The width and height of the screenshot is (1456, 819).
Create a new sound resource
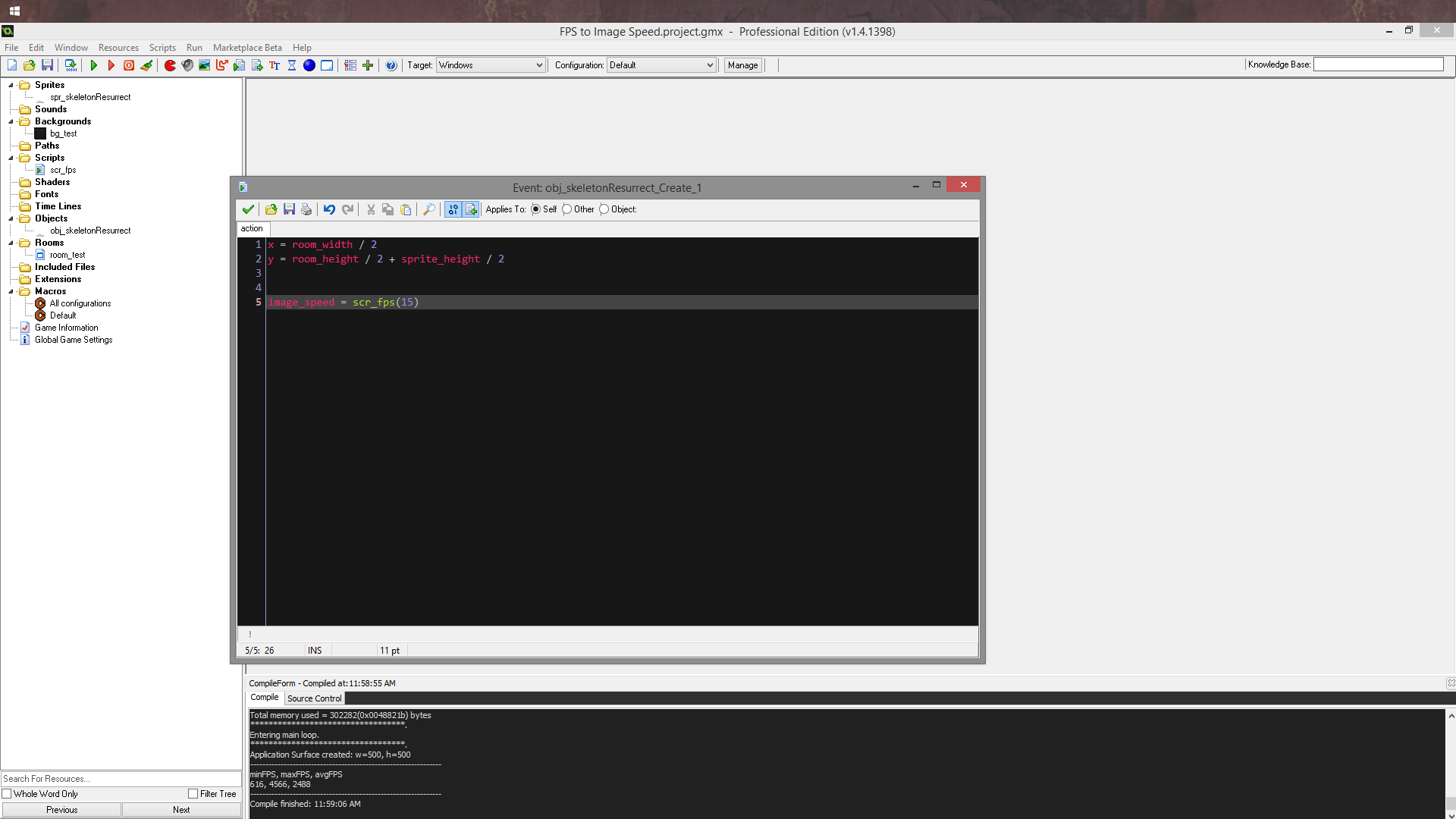187,65
